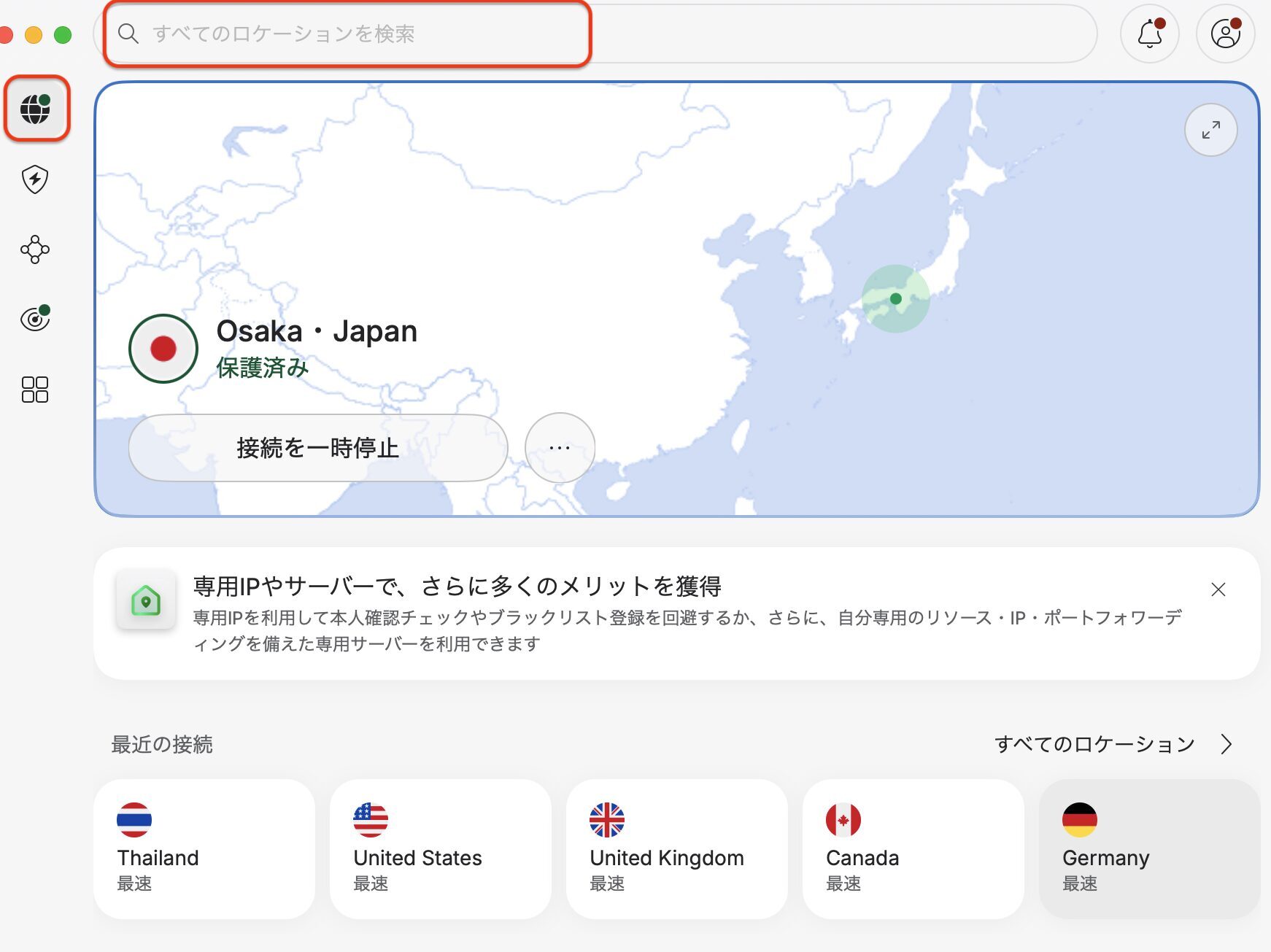Expand the map to full view
Screen dimensions: 1271x952
[1211, 130]
